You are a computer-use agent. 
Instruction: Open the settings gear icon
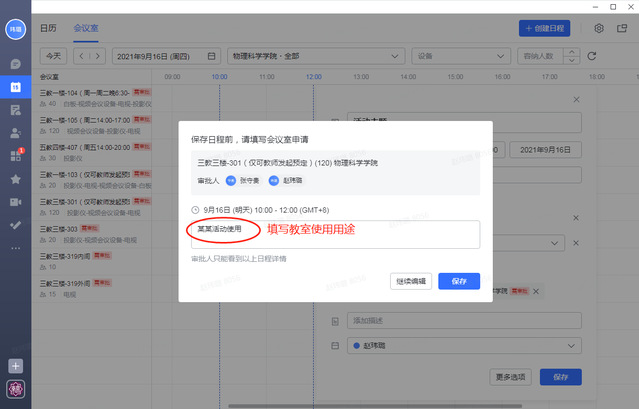click(x=600, y=29)
